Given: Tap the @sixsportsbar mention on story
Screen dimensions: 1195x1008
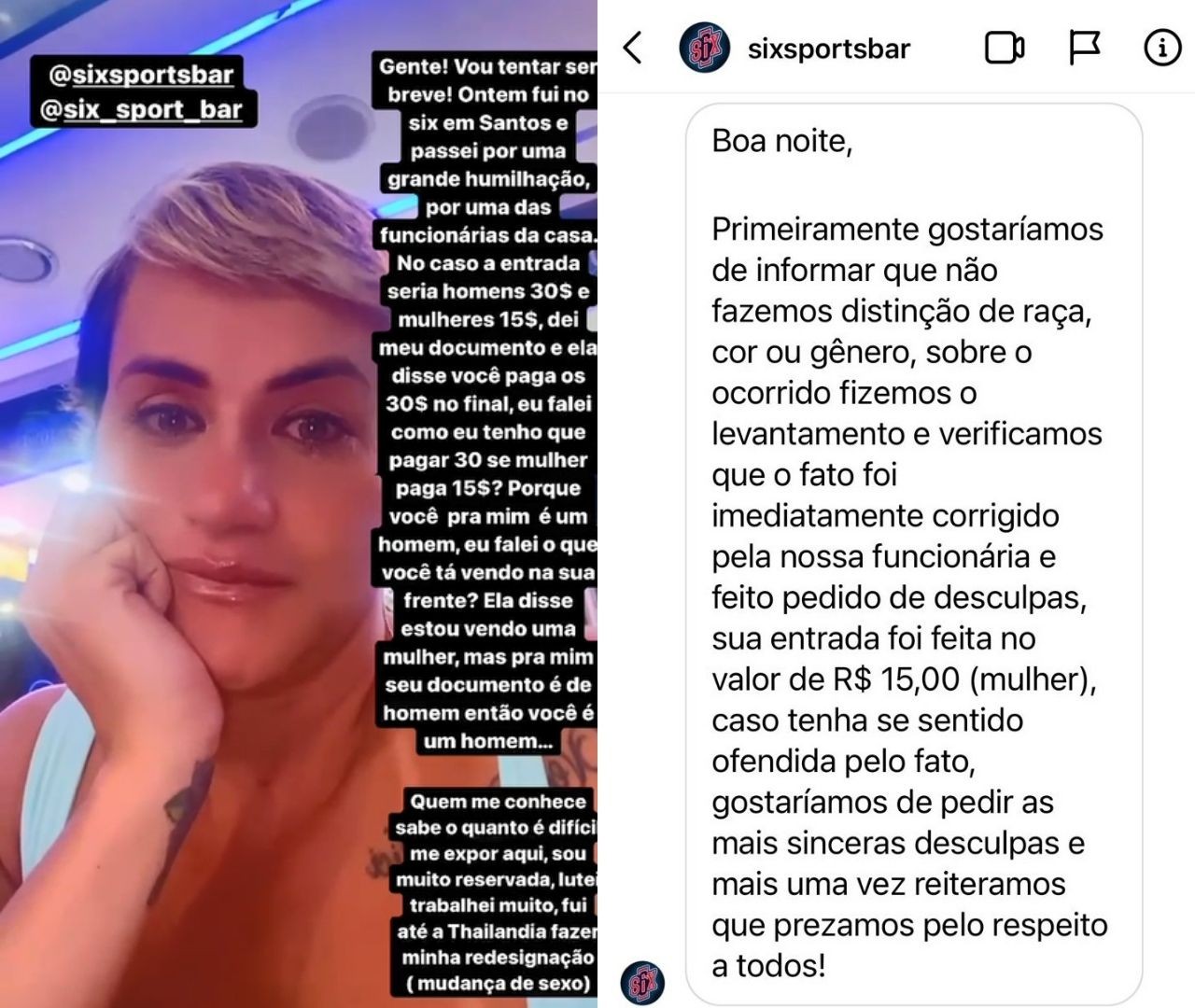Looking at the screenshot, I should (140, 74).
